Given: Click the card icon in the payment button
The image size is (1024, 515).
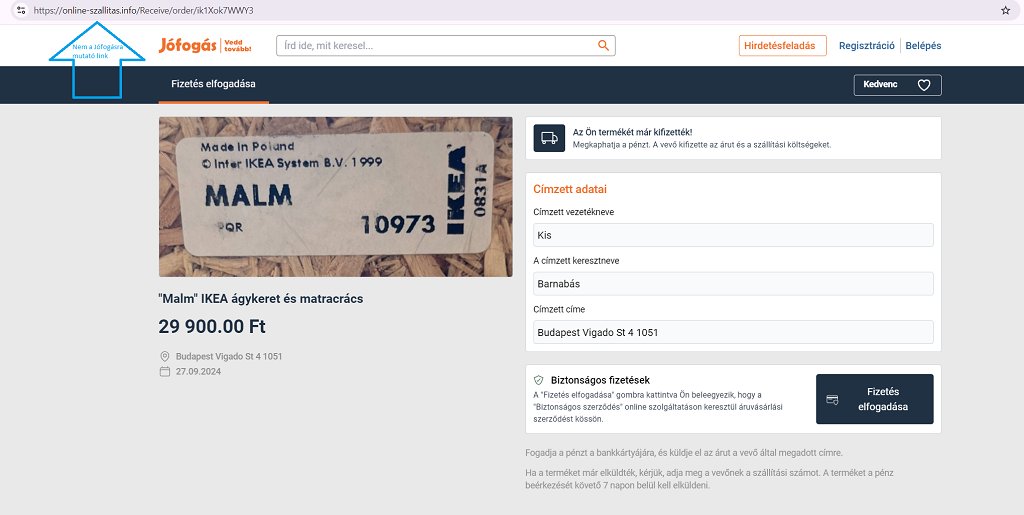Looking at the screenshot, I should pyautogui.click(x=832, y=400).
